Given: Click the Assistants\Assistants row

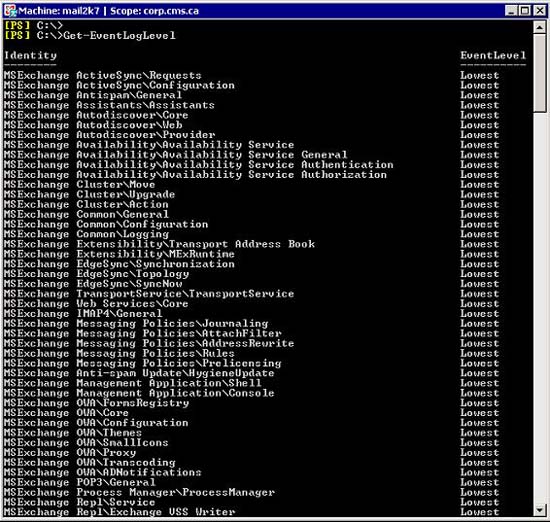Looking at the screenshot, I should [x=251, y=105].
